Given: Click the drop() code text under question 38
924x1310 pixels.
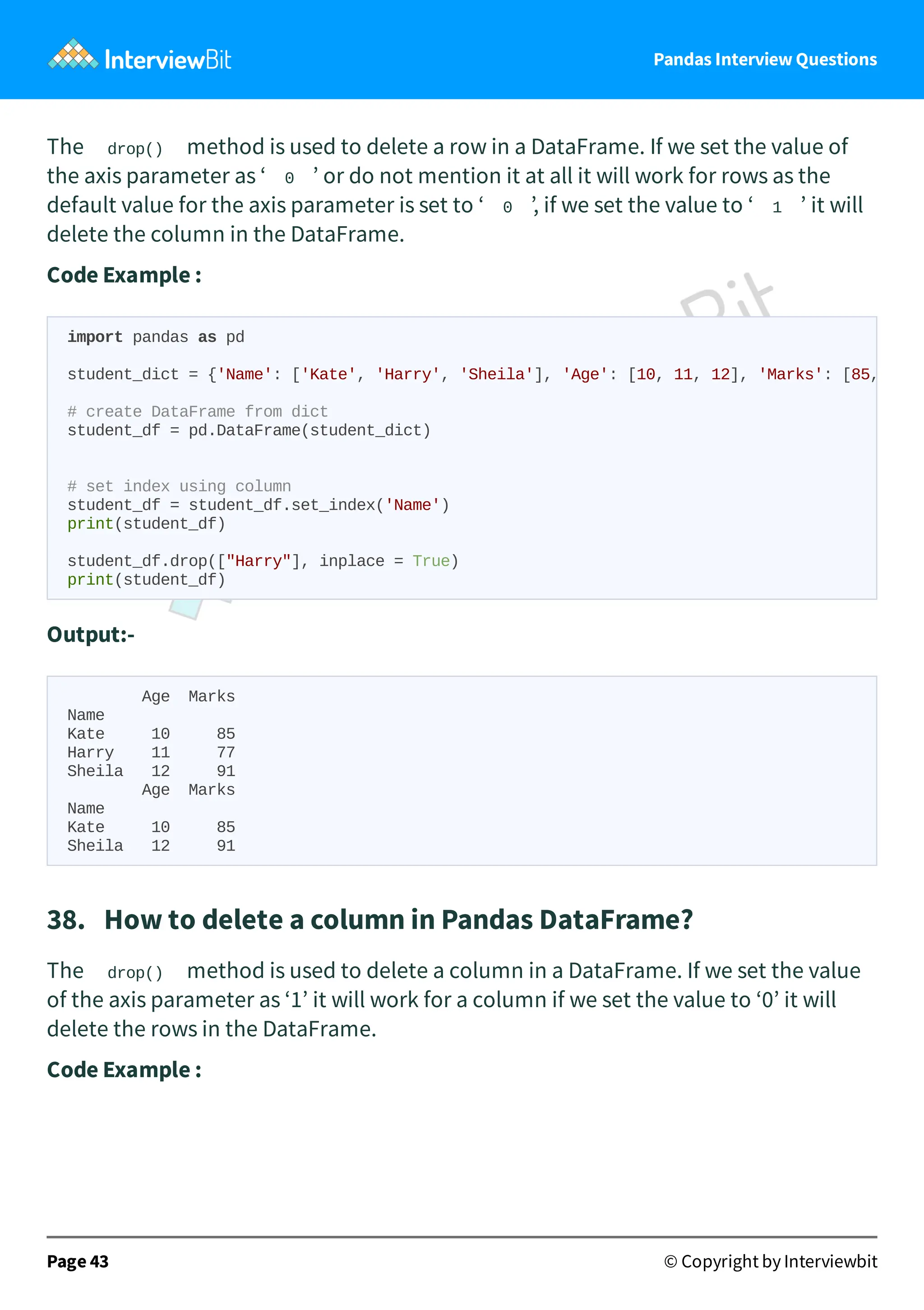Looking at the screenshot, I should [x=135, y=972].
